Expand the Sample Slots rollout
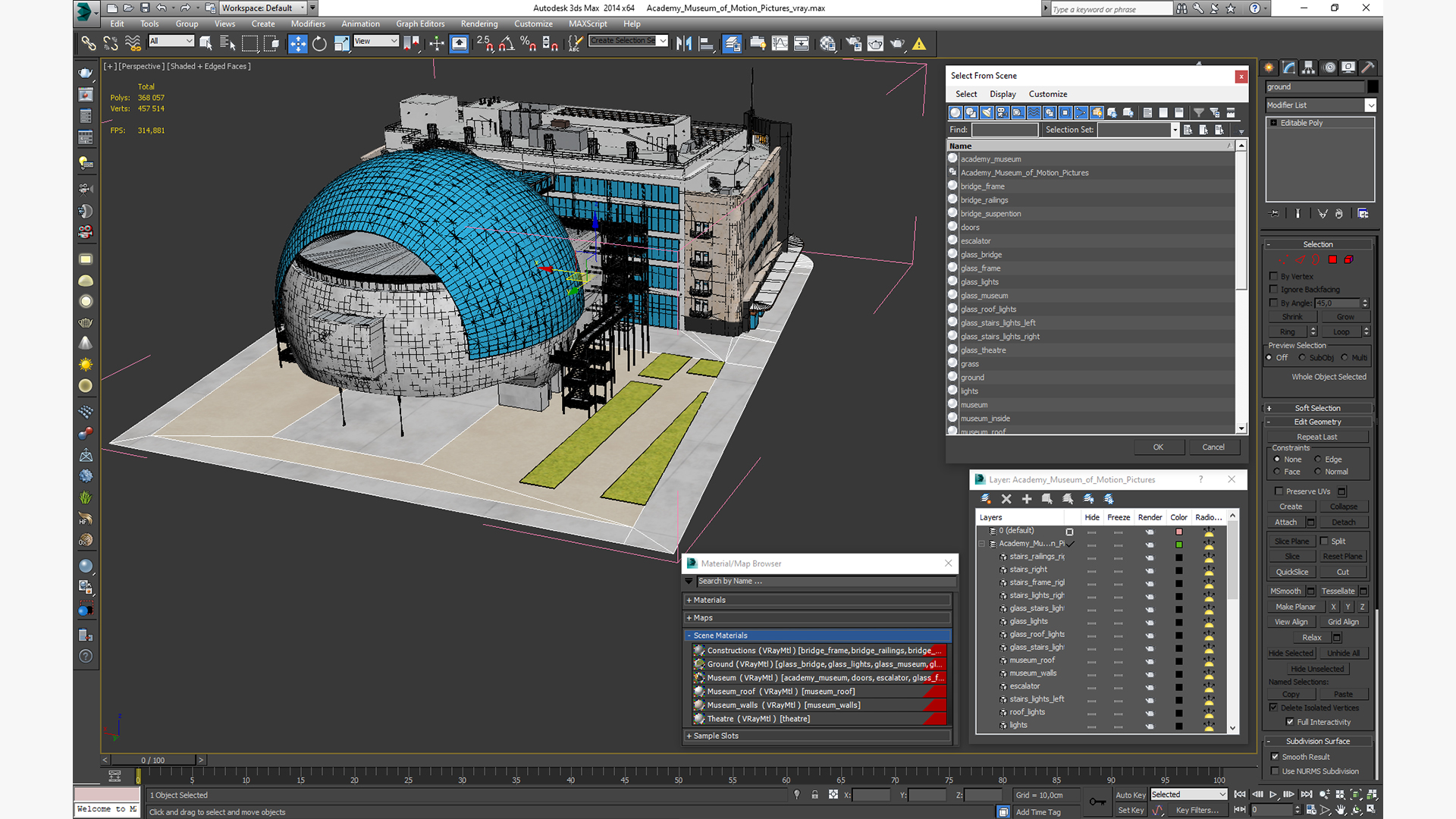The image size is (1456, 819). click(x=817, y=736)
